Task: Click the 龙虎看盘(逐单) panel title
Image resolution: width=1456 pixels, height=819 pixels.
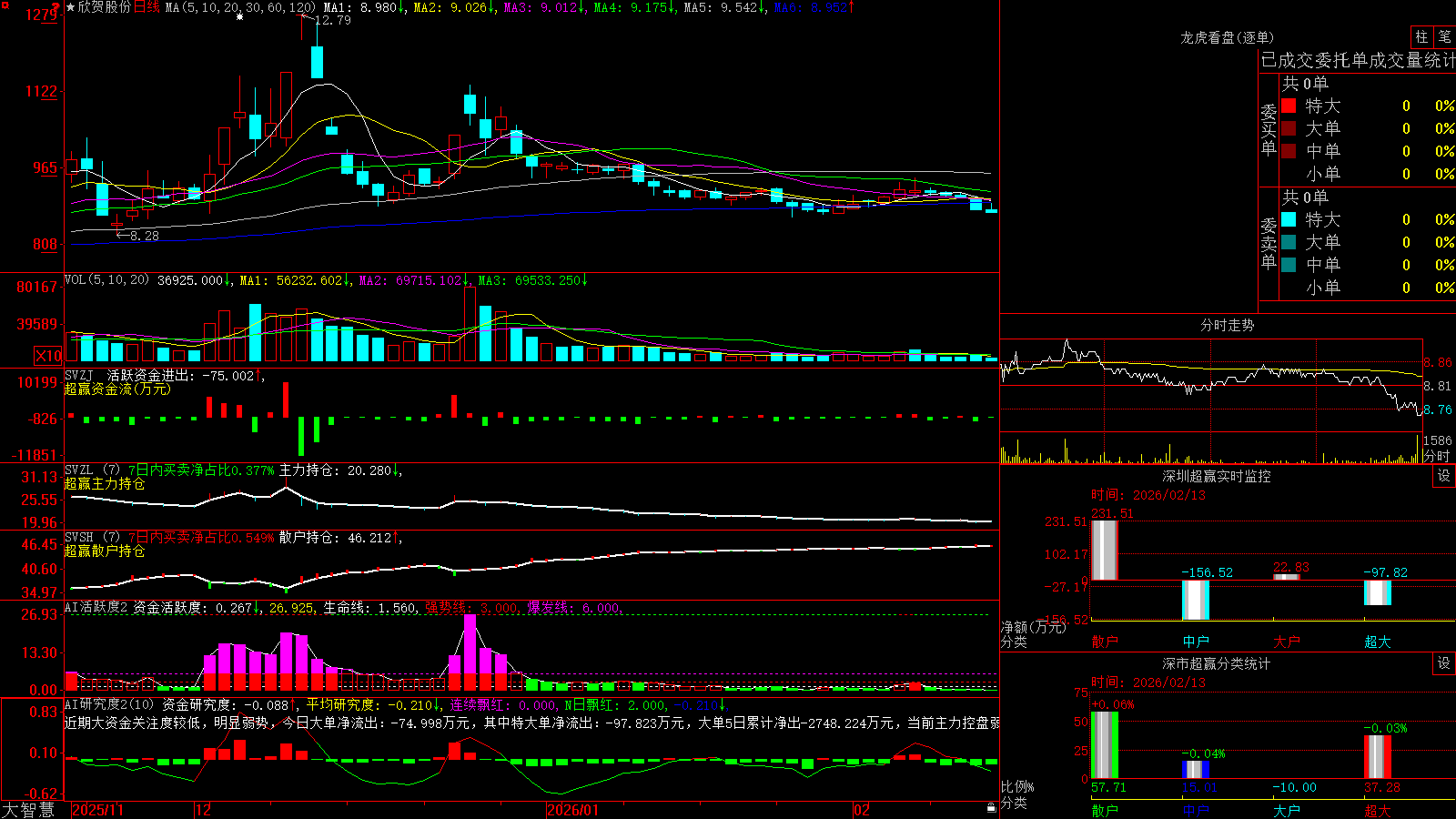Action: pyautogui.click(x=1227, y=37)
